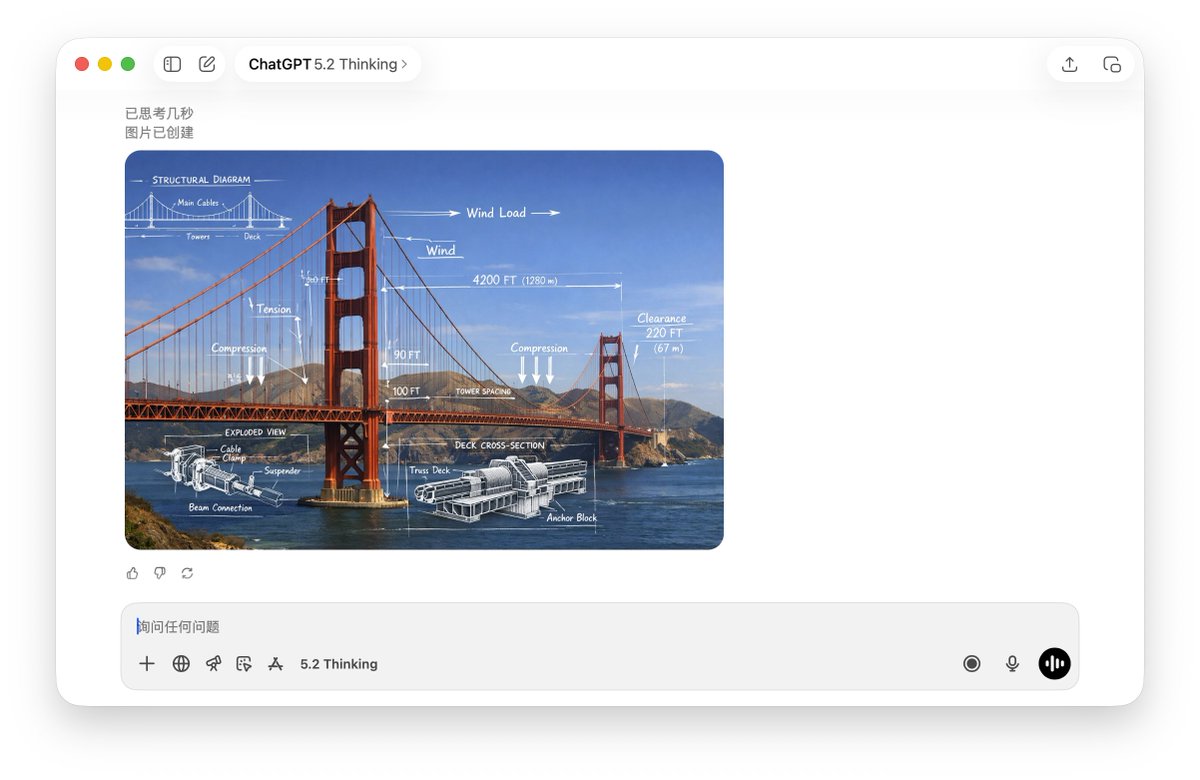Regenerate the image response

click(188, 572)
